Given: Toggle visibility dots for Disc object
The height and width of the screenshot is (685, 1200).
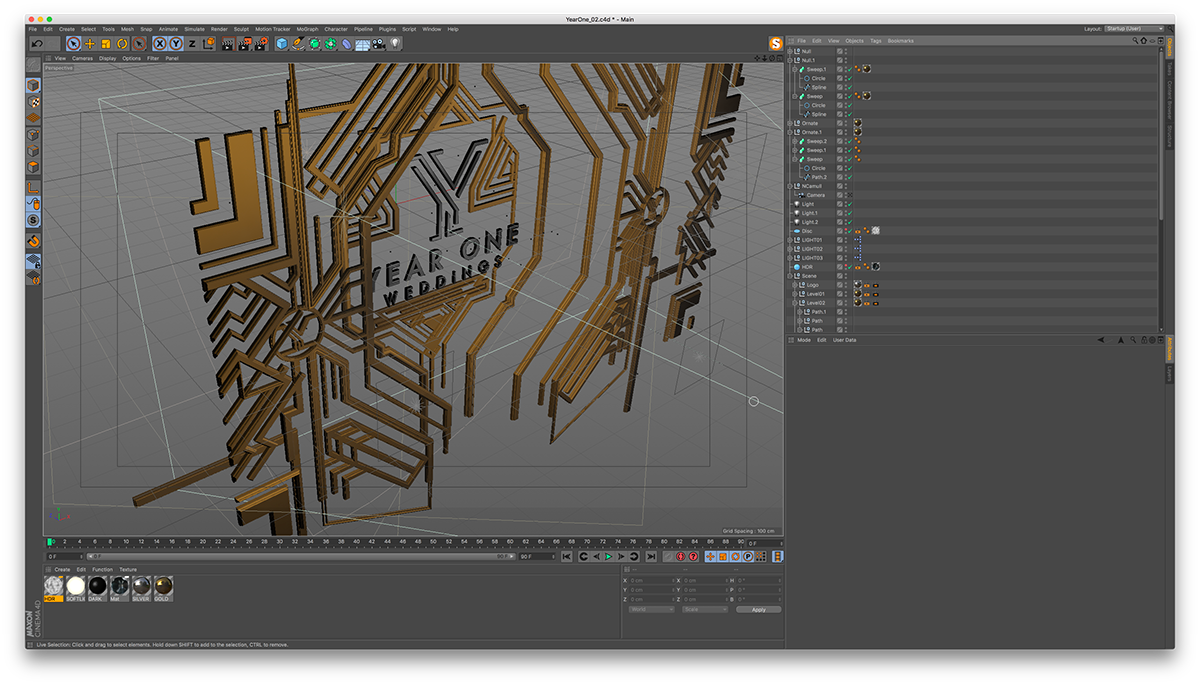Looking at the screenshot, I should click(x=847, y=231).
